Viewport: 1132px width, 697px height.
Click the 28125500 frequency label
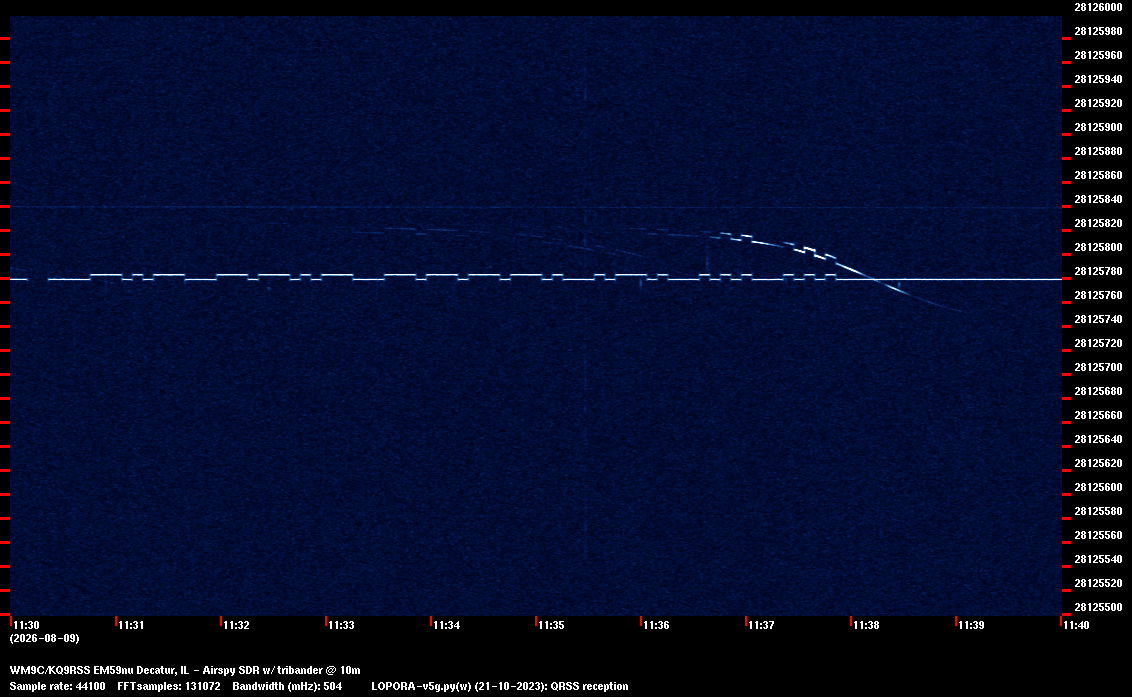(x=1098, y=607)
